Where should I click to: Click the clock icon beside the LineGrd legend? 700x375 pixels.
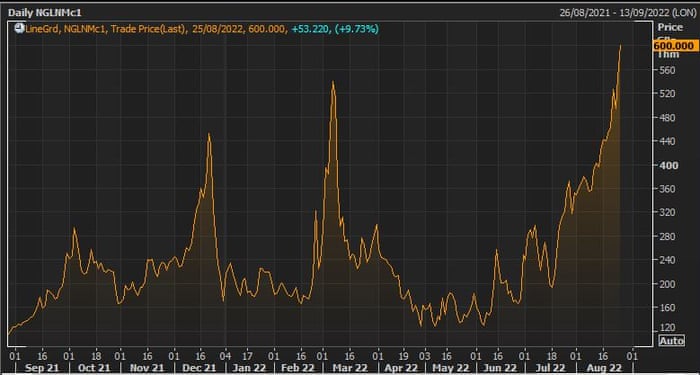coord(19,29)
